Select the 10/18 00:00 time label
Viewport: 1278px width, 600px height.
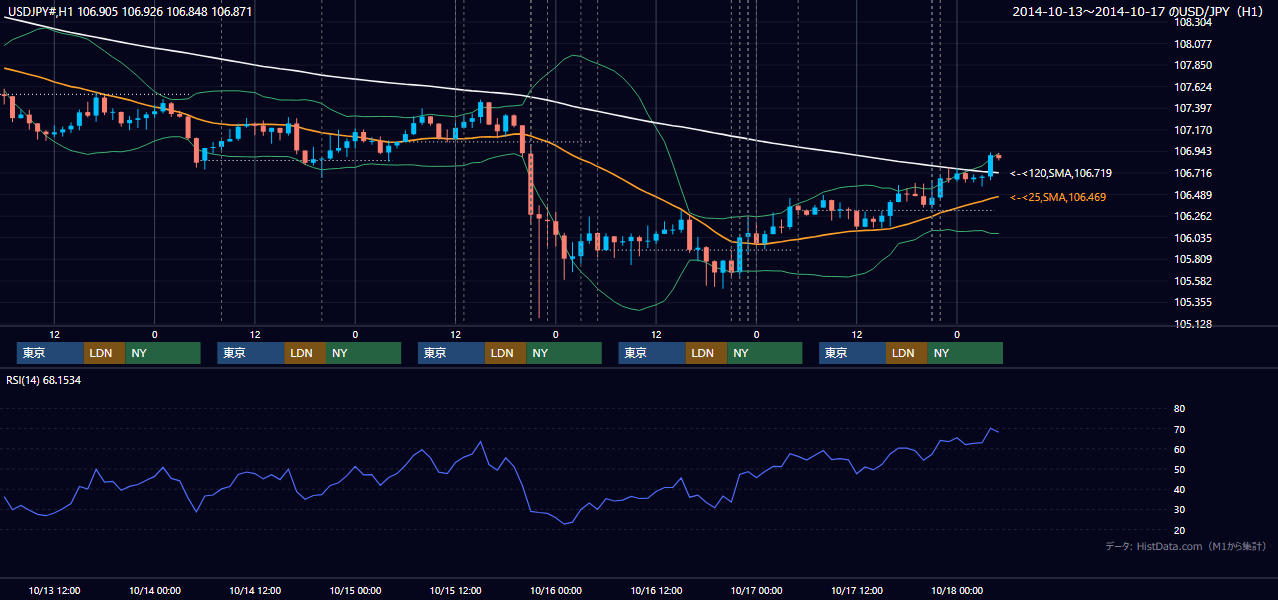[957, 590]
